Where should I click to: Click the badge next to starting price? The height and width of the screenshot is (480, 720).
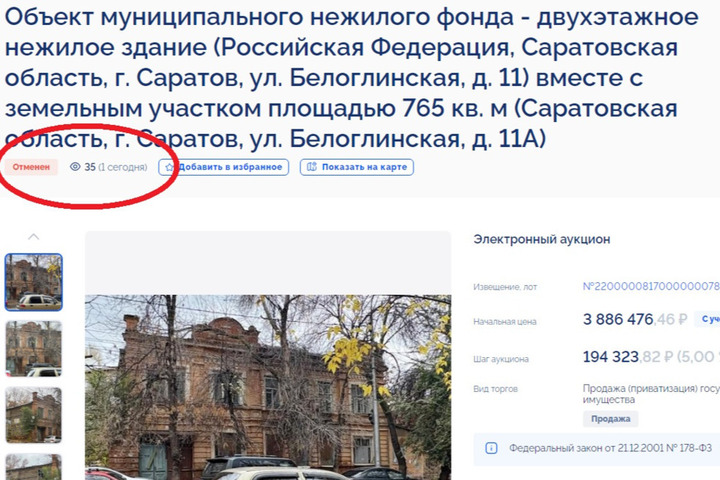click(708, 319)
